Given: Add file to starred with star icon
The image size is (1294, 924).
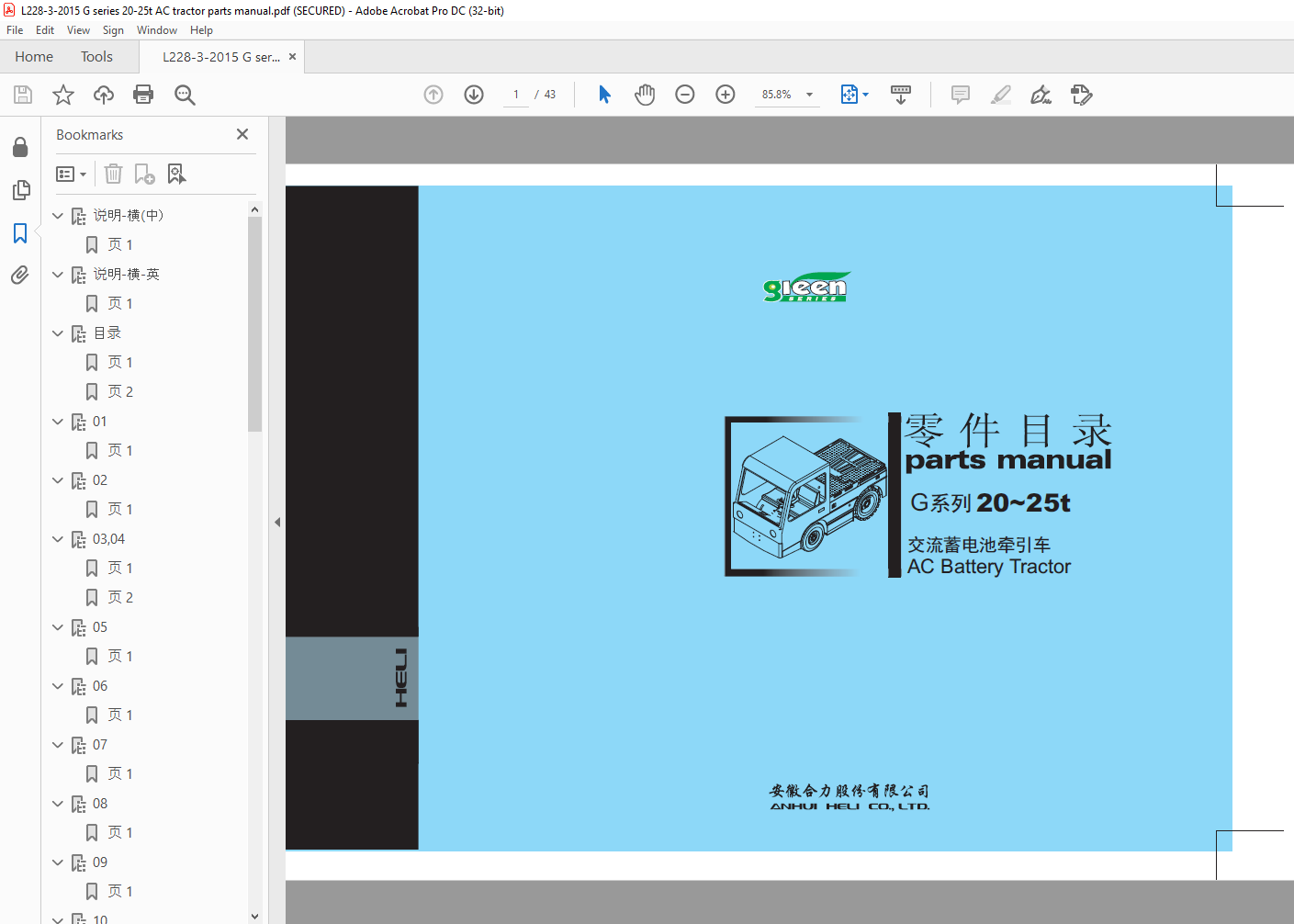Looking at the screenshot, I should (63, 95).
